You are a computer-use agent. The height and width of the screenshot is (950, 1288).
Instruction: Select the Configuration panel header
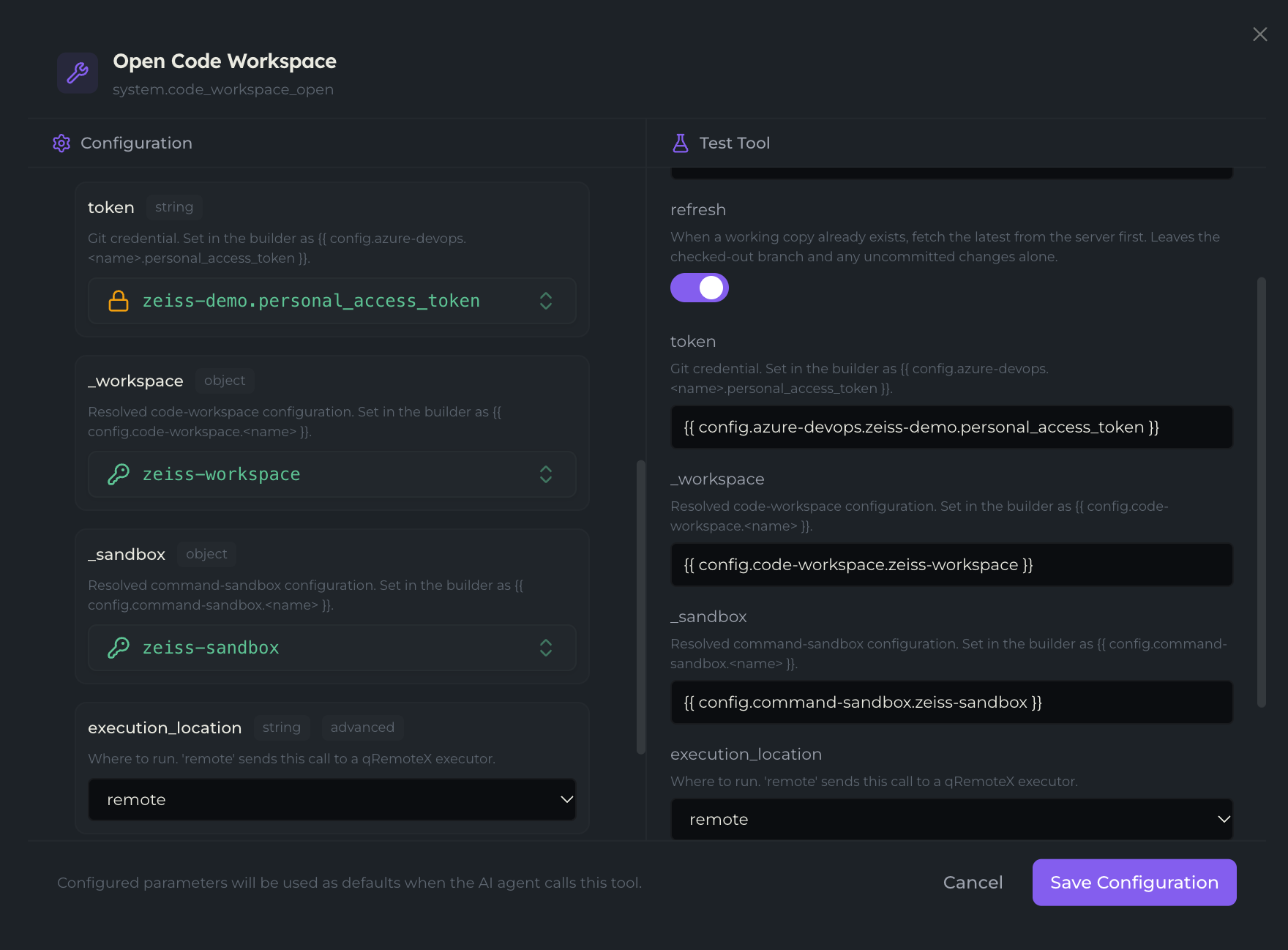click(x=136, y=143)
